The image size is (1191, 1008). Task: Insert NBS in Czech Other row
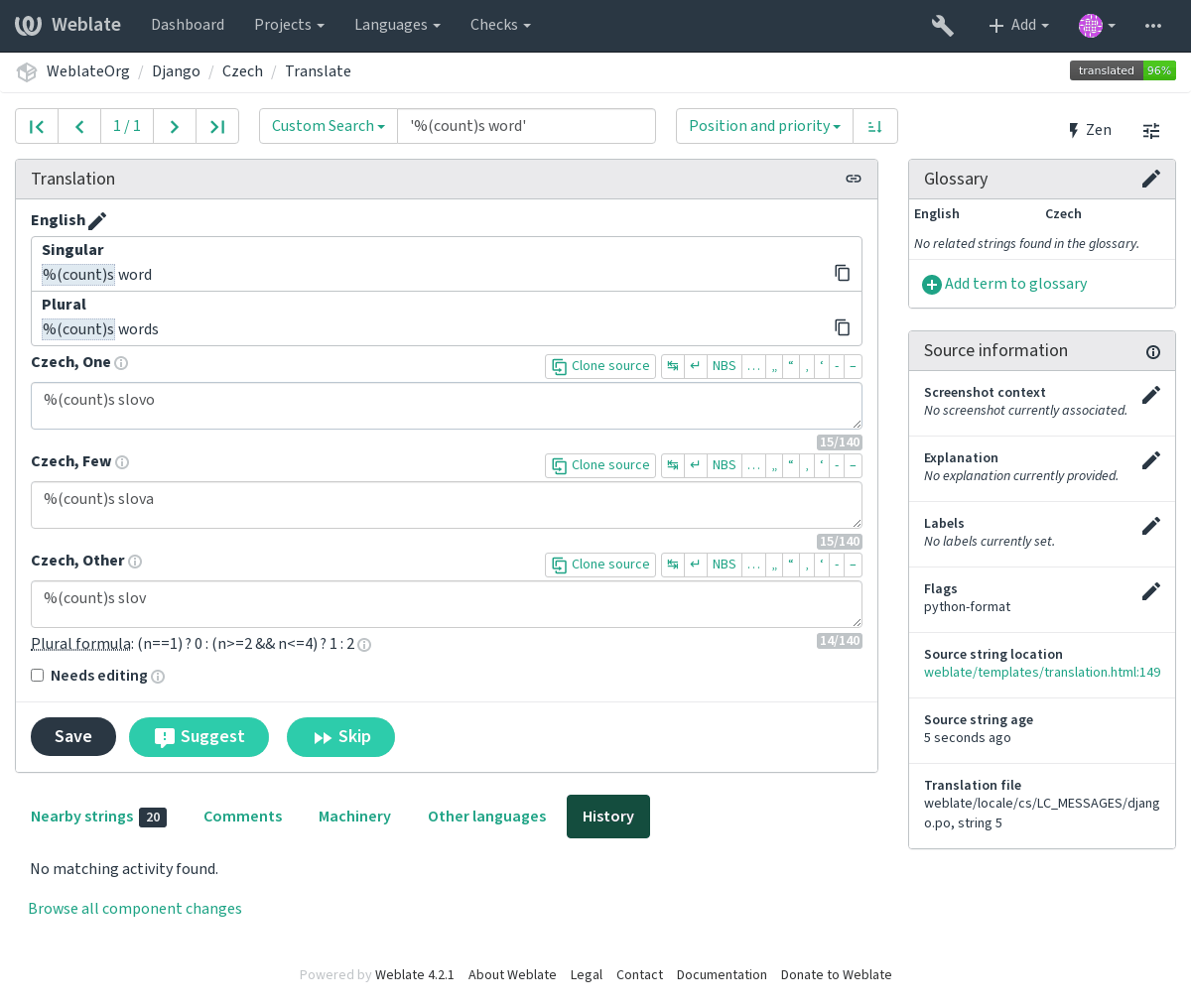tap(725, 565)
